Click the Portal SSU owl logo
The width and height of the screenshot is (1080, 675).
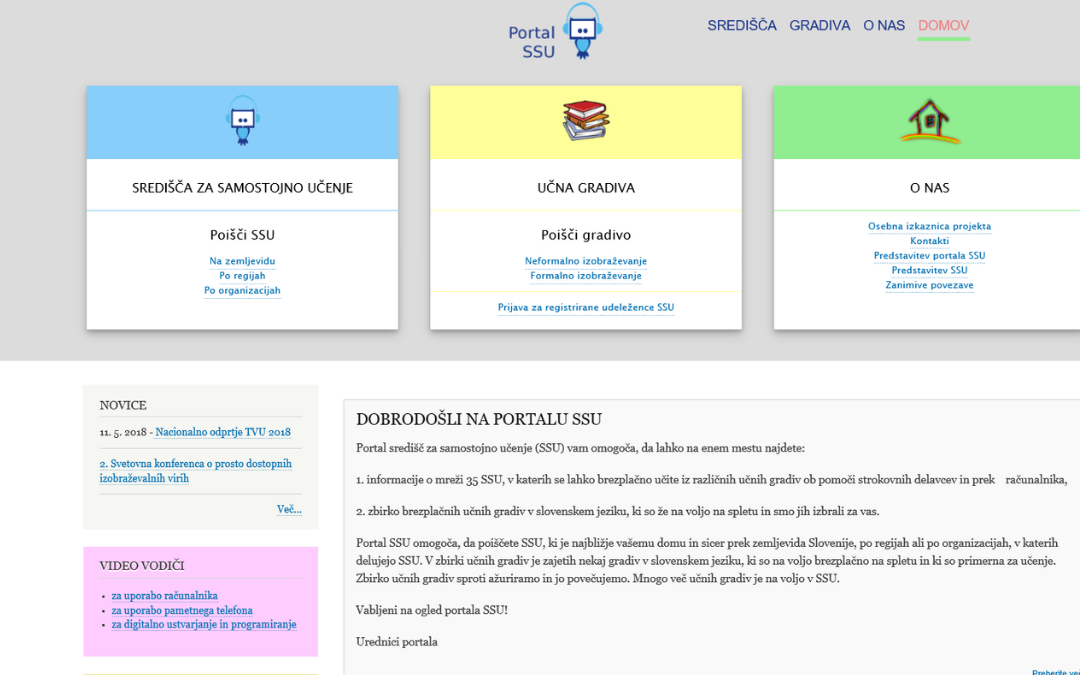click(581, 31)
